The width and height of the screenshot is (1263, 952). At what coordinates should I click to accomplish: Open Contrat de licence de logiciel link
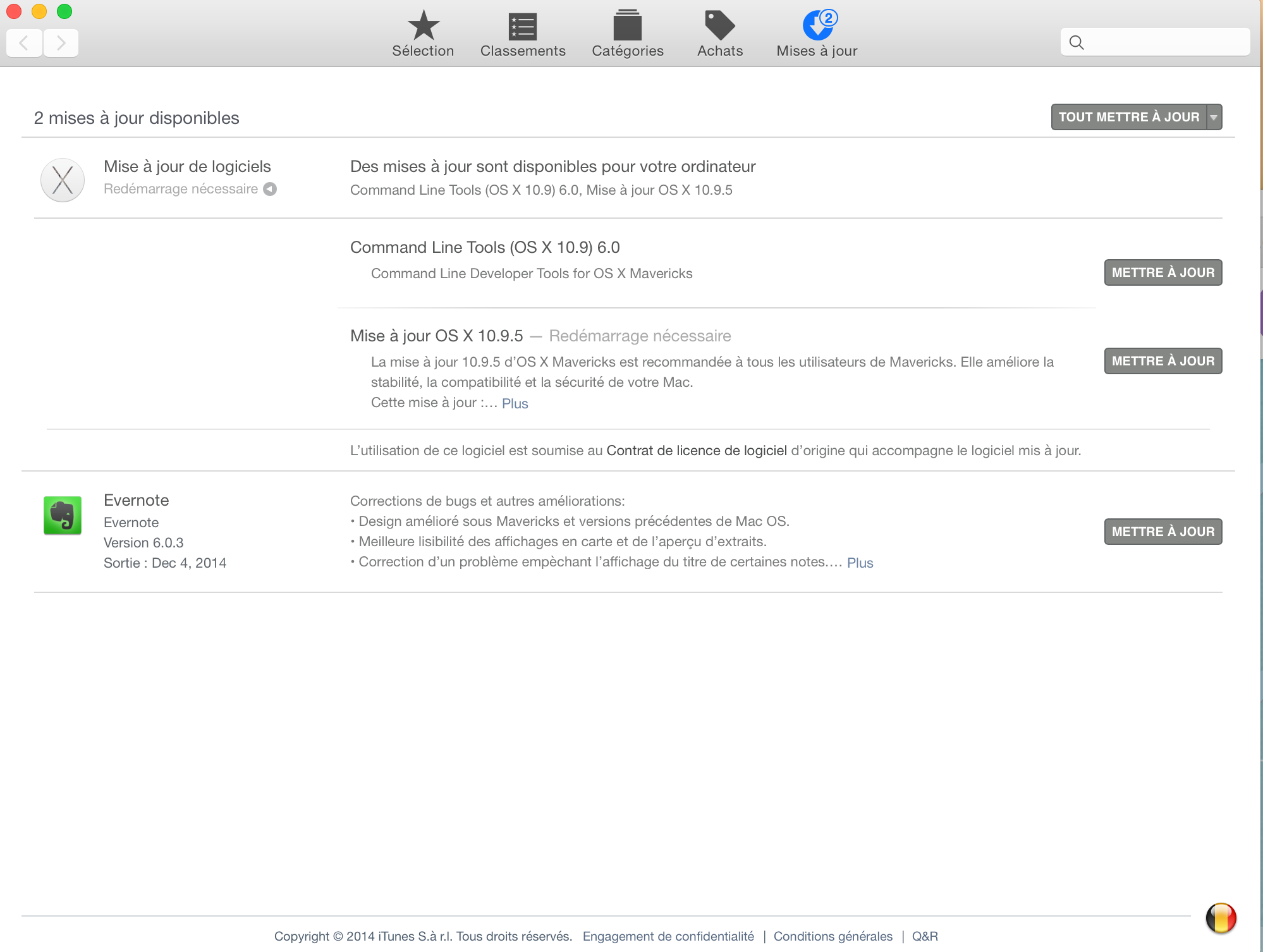[697, 450]
